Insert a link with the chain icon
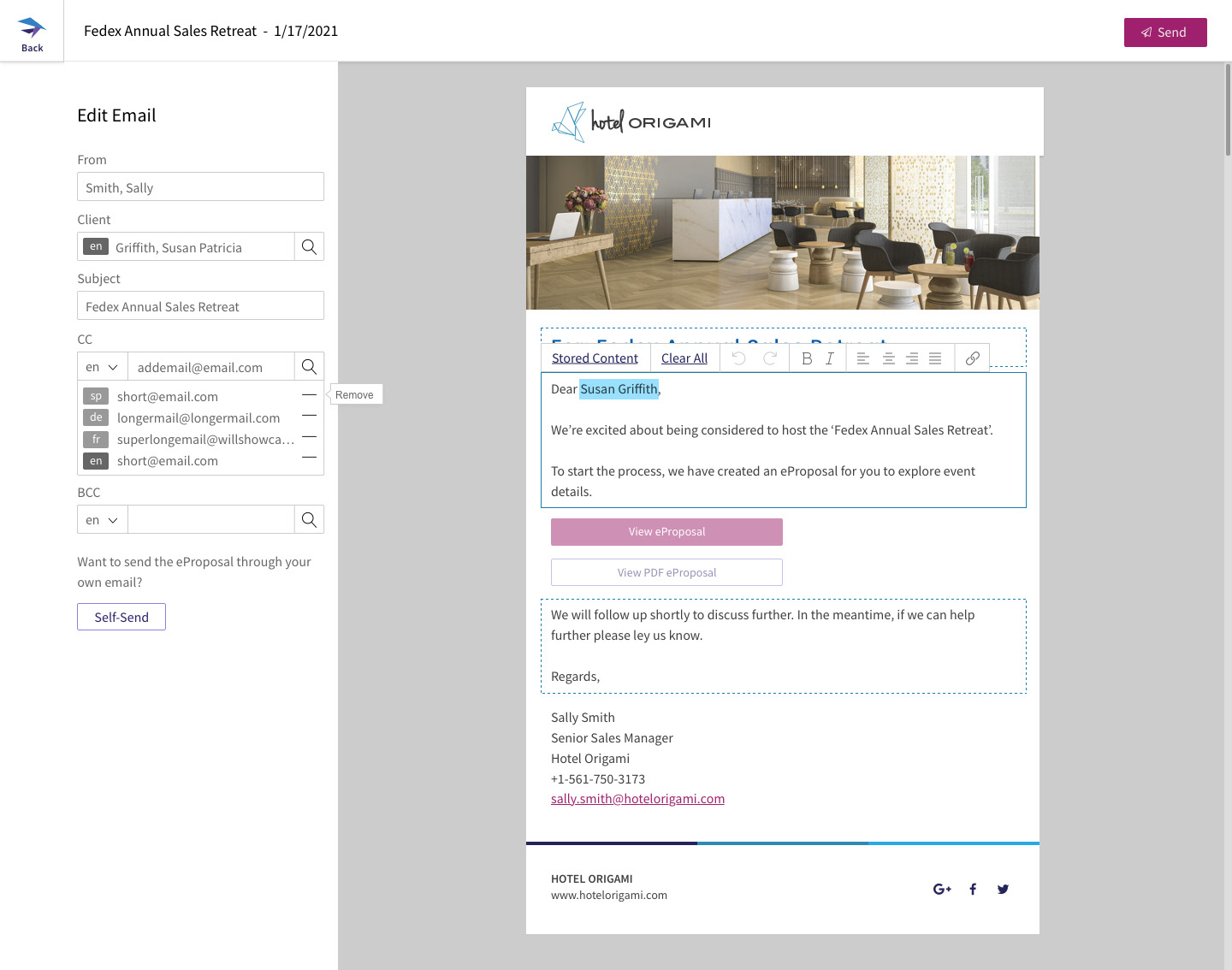This screenshot has width=1232, height=970. (x=973, y=358)
